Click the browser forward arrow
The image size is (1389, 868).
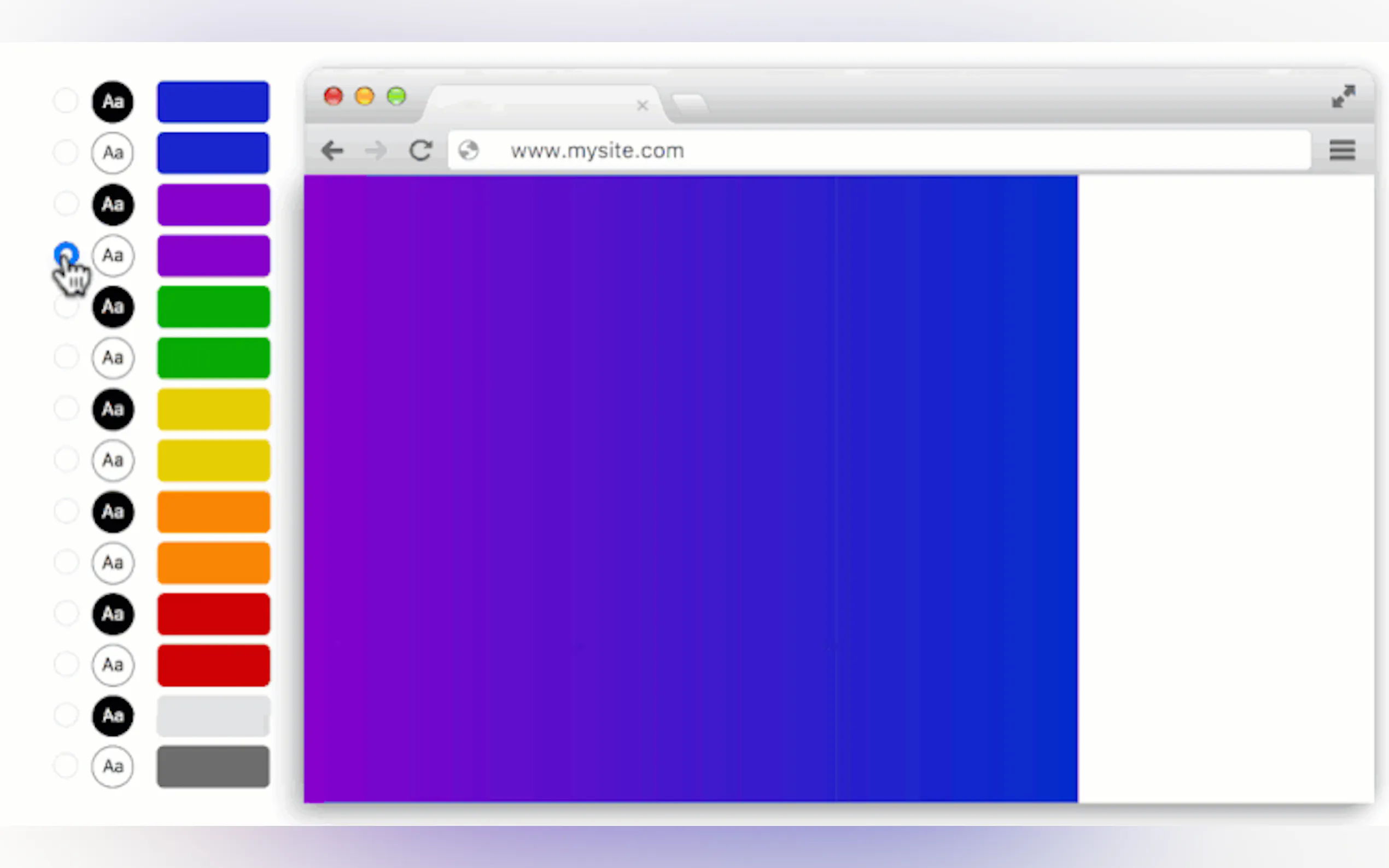pyautogui.click(x=376, y=150)
